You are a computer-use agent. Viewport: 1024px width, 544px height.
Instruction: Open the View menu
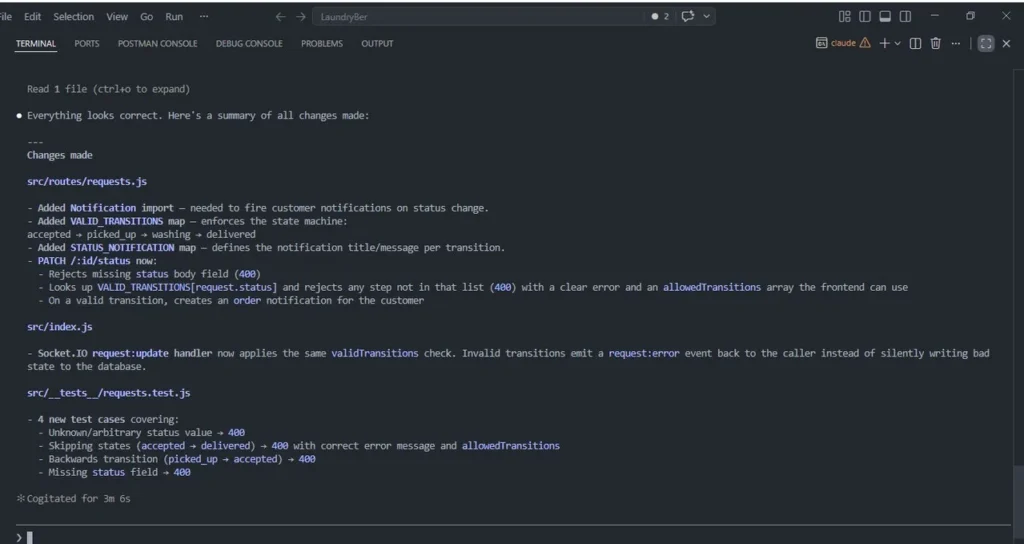pos(117,16)
